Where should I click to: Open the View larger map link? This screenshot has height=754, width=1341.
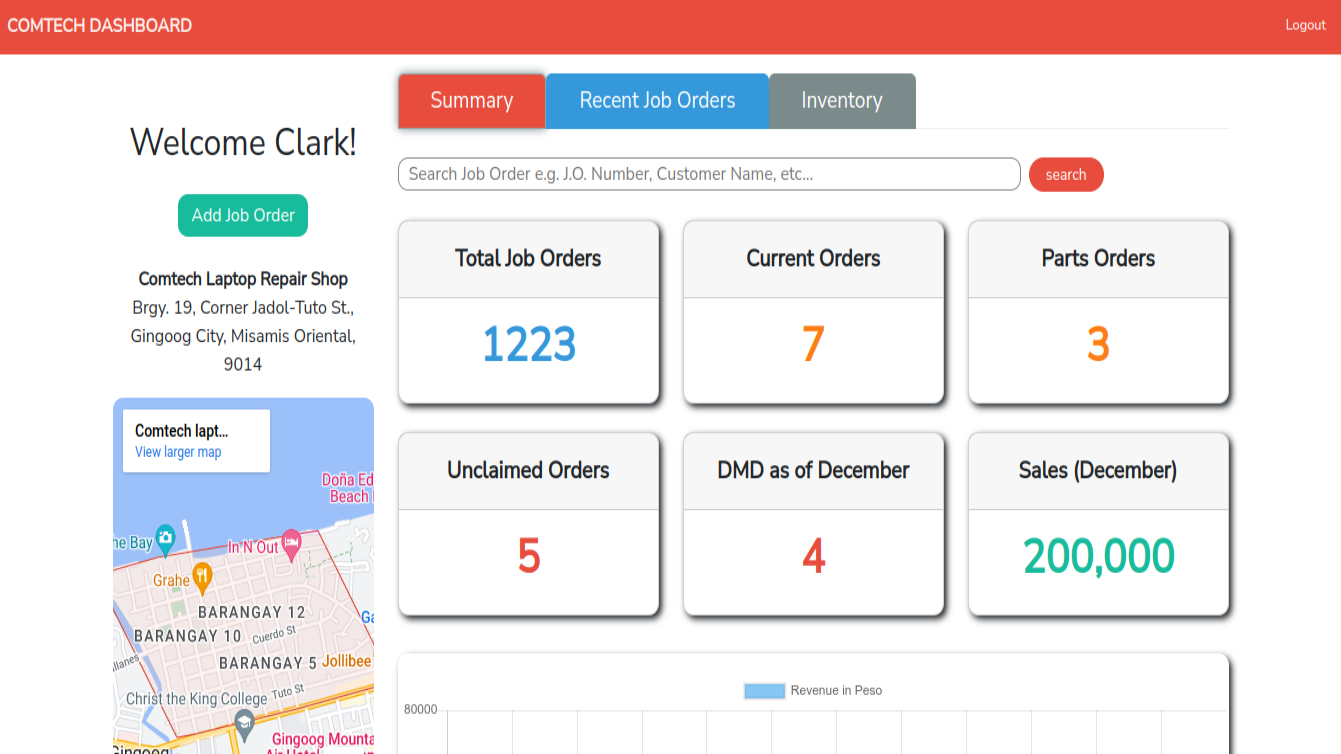click(x=178, y=452)
